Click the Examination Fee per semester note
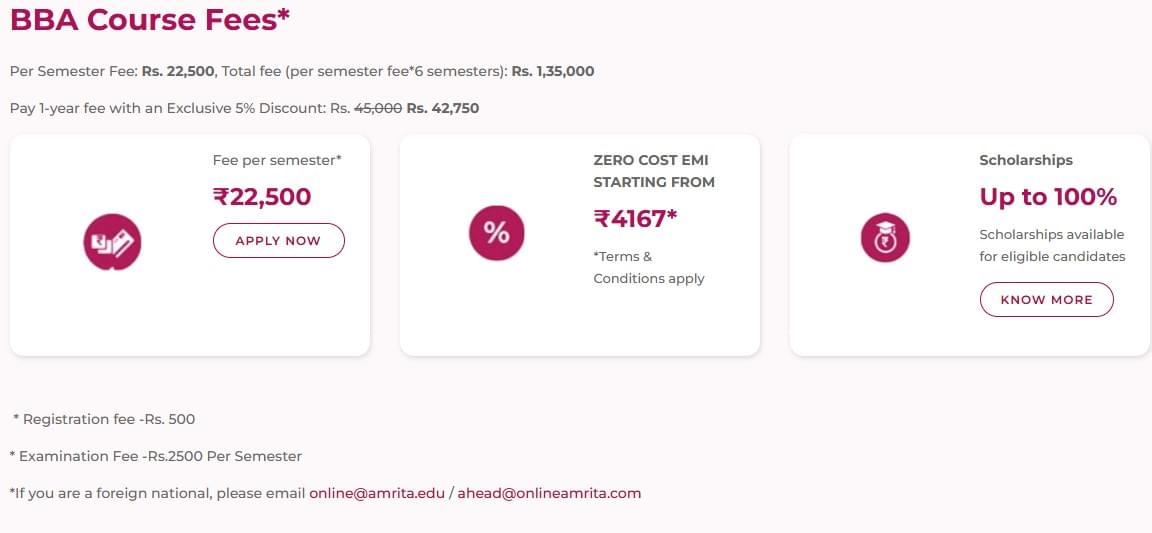This screenshot has height=533, width=1152. [155, 456]
